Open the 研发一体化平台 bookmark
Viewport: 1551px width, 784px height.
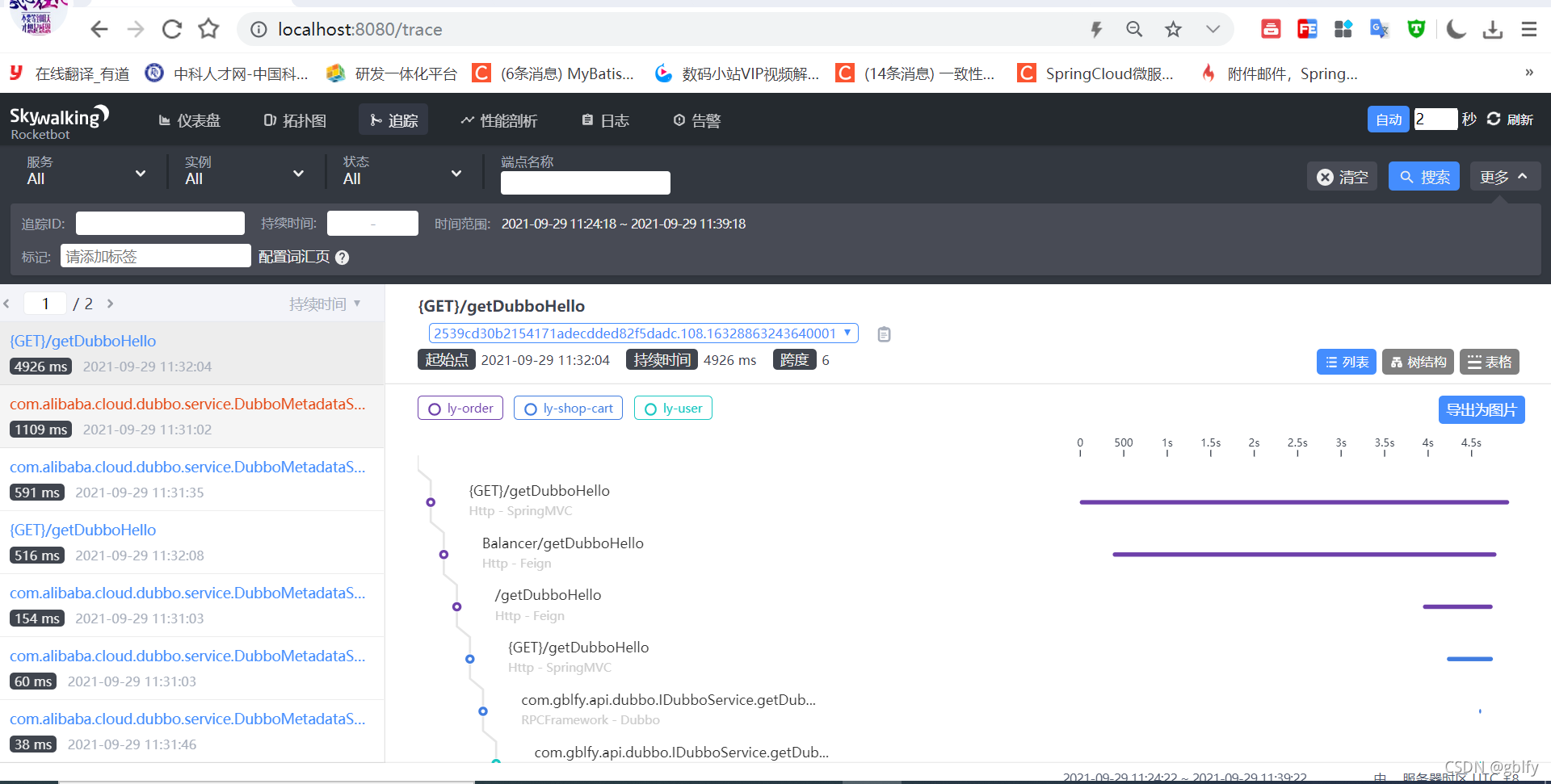point(392,73)
